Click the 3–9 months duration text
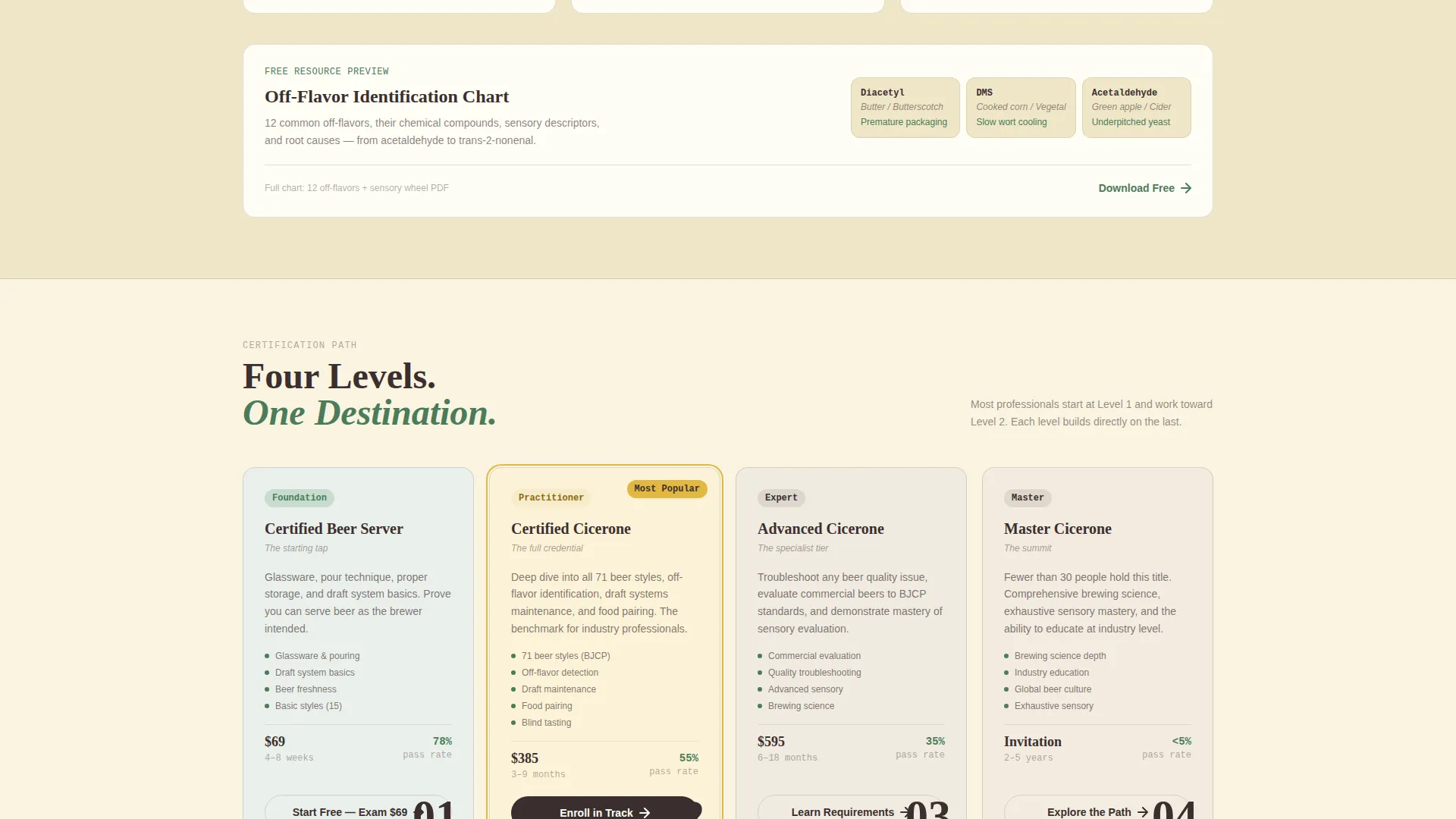The height and width of the screenshot is (819, 1456). [538, 774]
